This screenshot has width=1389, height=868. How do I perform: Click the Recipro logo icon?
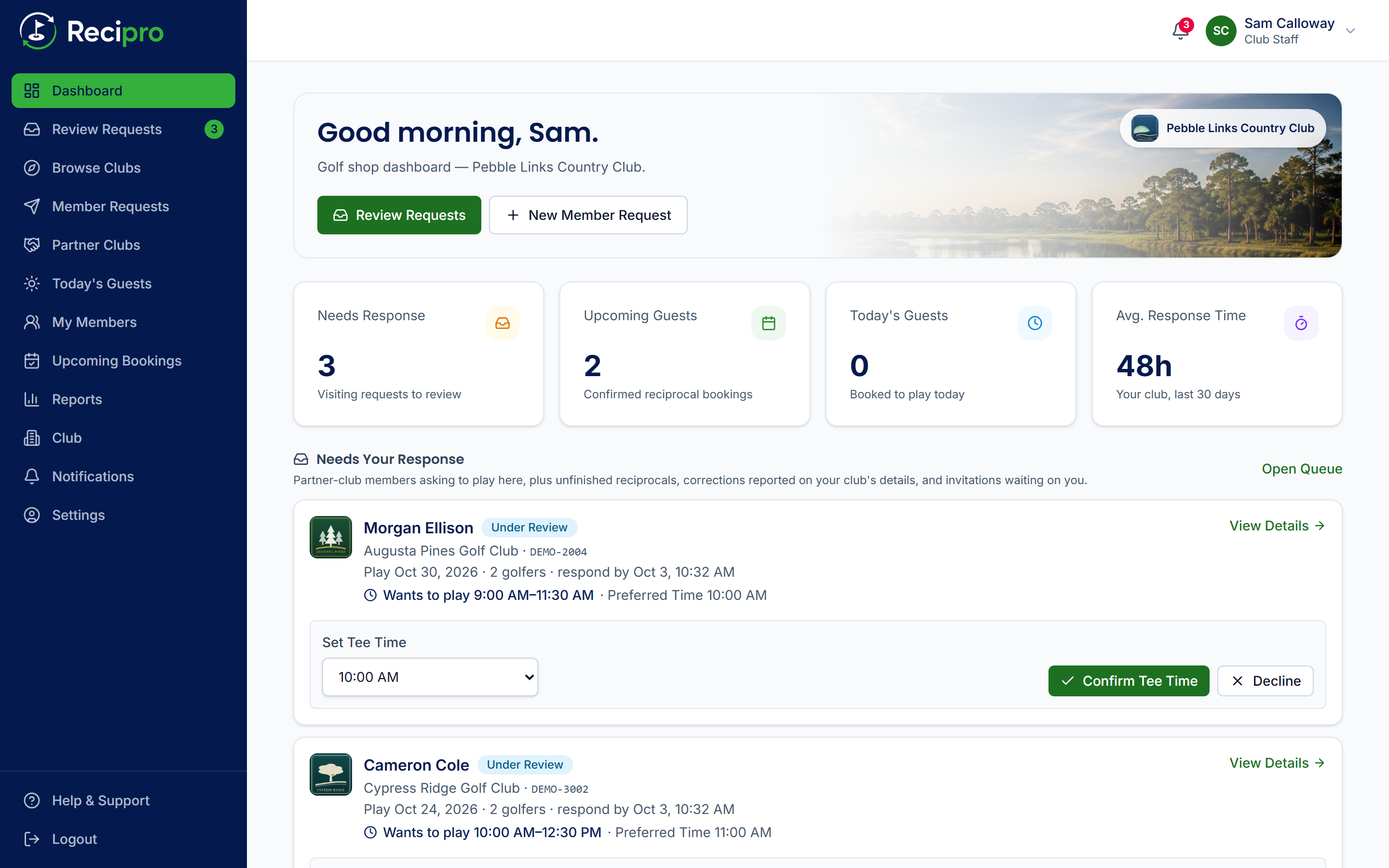[38, 31]
